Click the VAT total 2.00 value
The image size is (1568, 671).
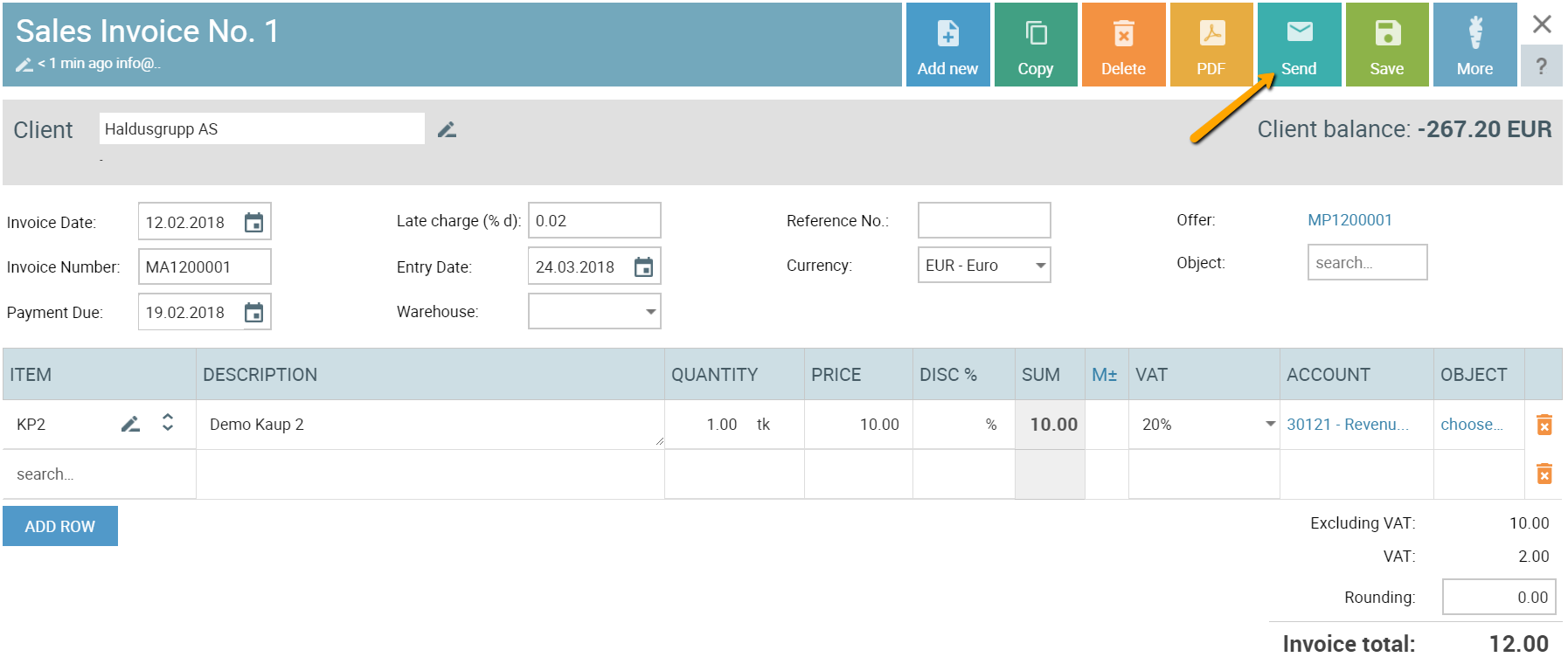[x=1534, y=556]
